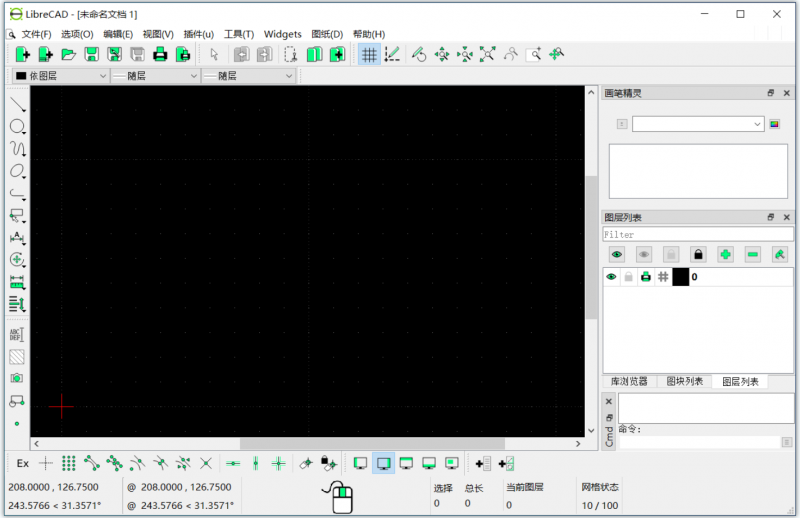Open 视图(V) menu
The width and height of the screenshot is (800, 518).
pos(158,34)
